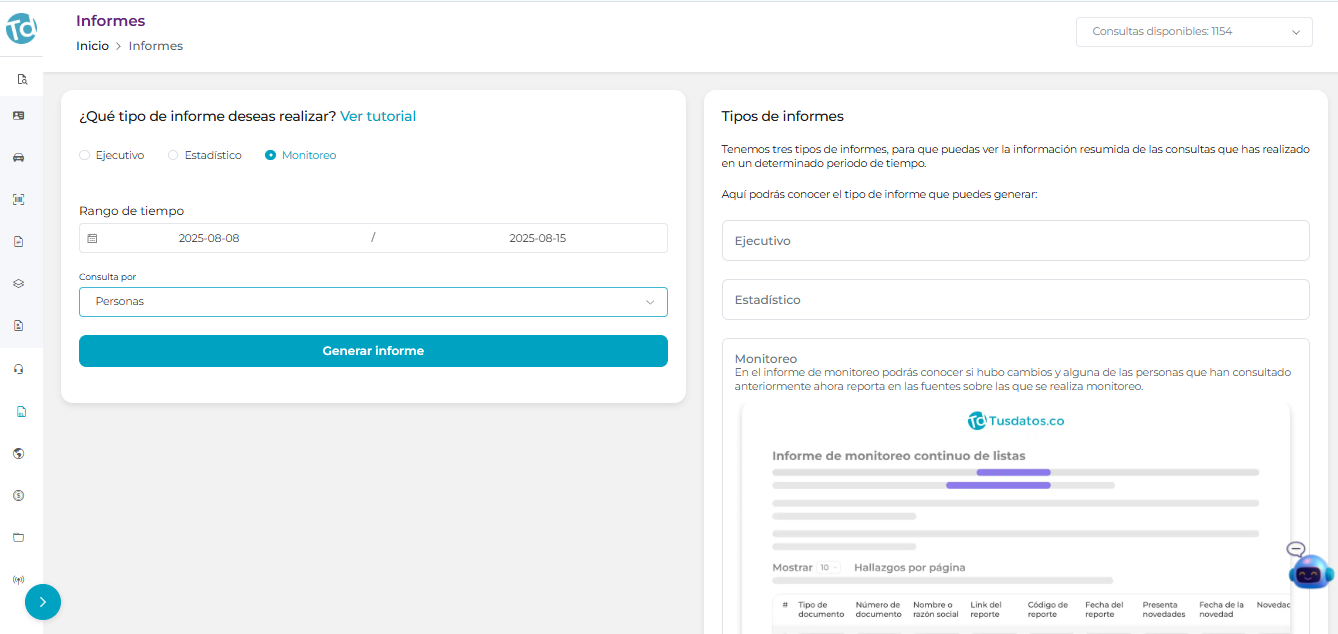Viewport: 1338px width, 634px height.
Task: Click the Rango de tiempo label
Action: point(131,211)
